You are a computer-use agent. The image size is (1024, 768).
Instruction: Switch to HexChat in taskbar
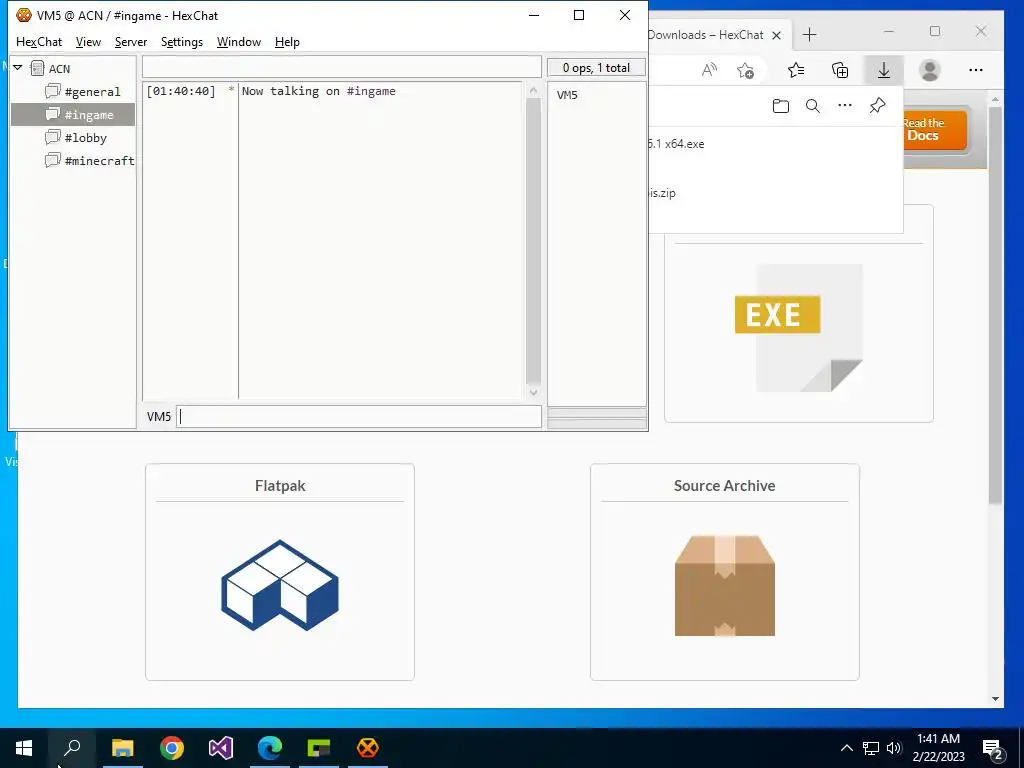368,748
